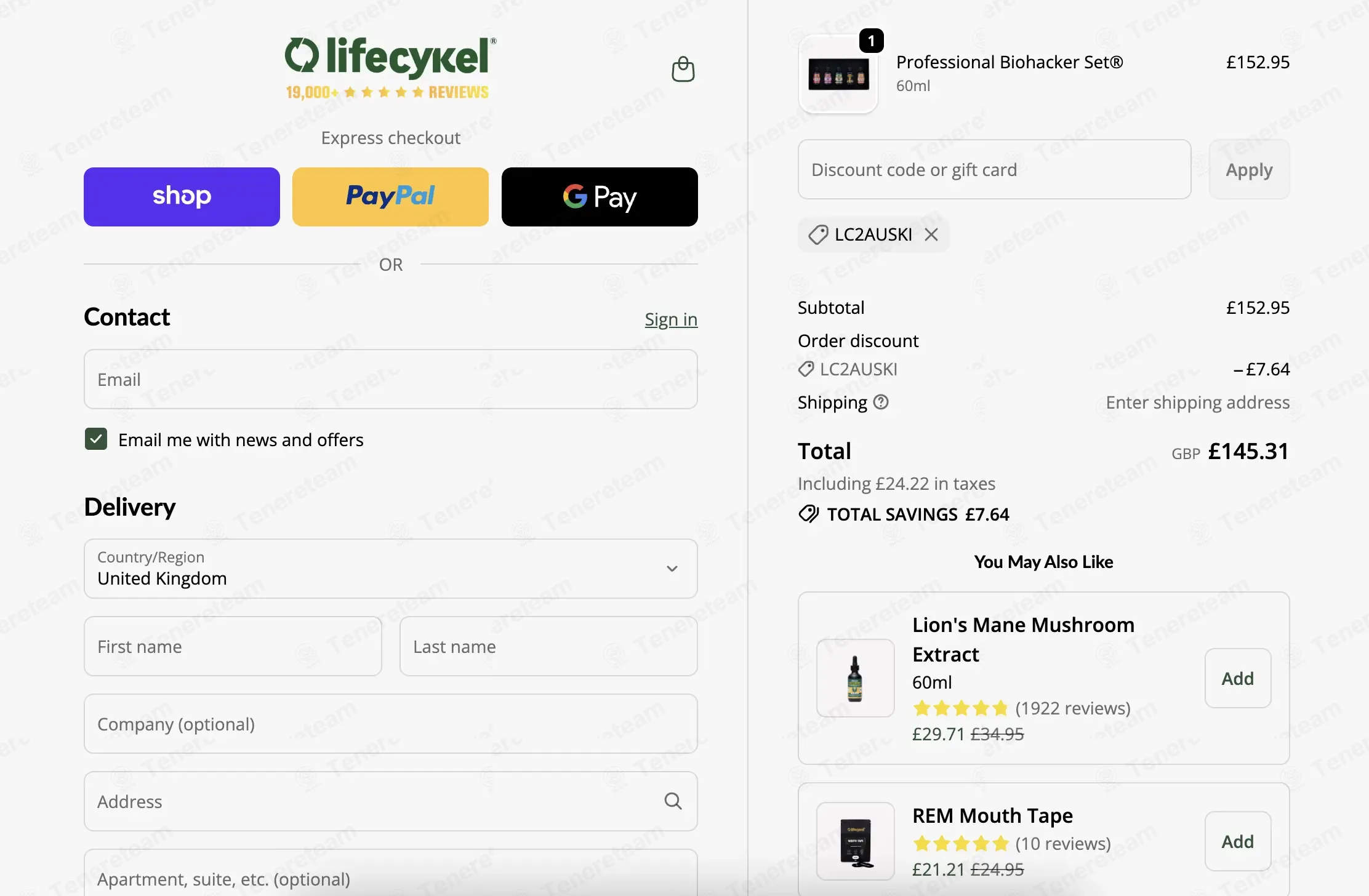Click the Lion's Mane price £29.71
This screenshot has width=1369, height=896.
pos(938,734)
